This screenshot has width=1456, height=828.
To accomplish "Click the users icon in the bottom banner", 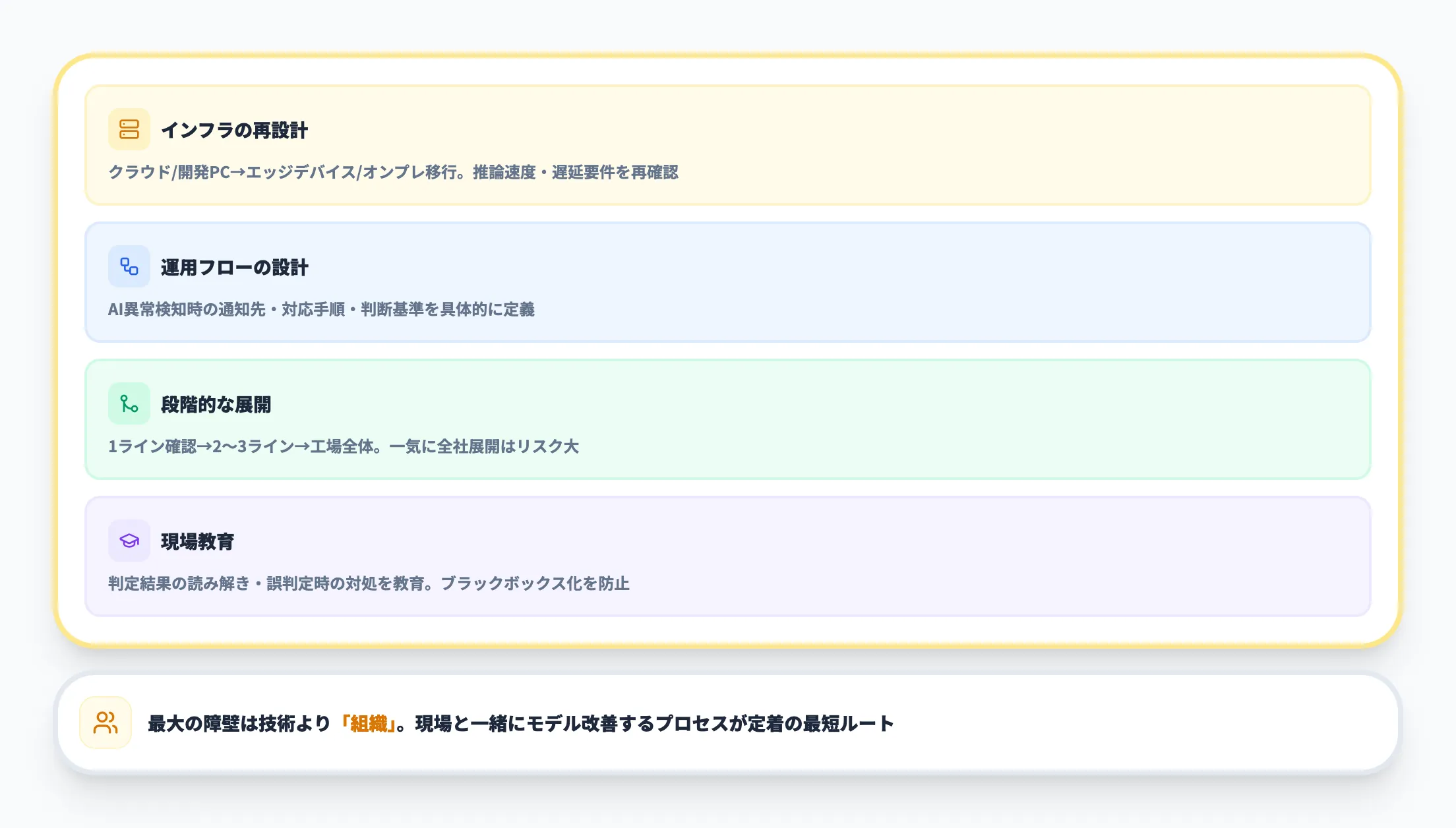I will (106, 723).
